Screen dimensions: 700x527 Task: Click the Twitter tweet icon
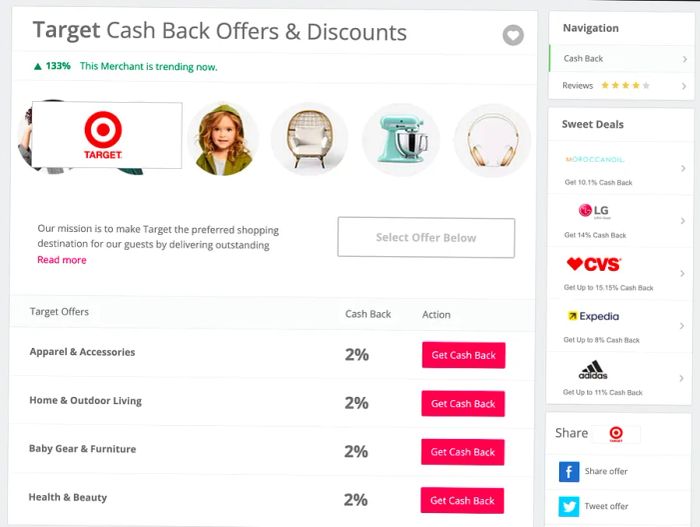569,506
